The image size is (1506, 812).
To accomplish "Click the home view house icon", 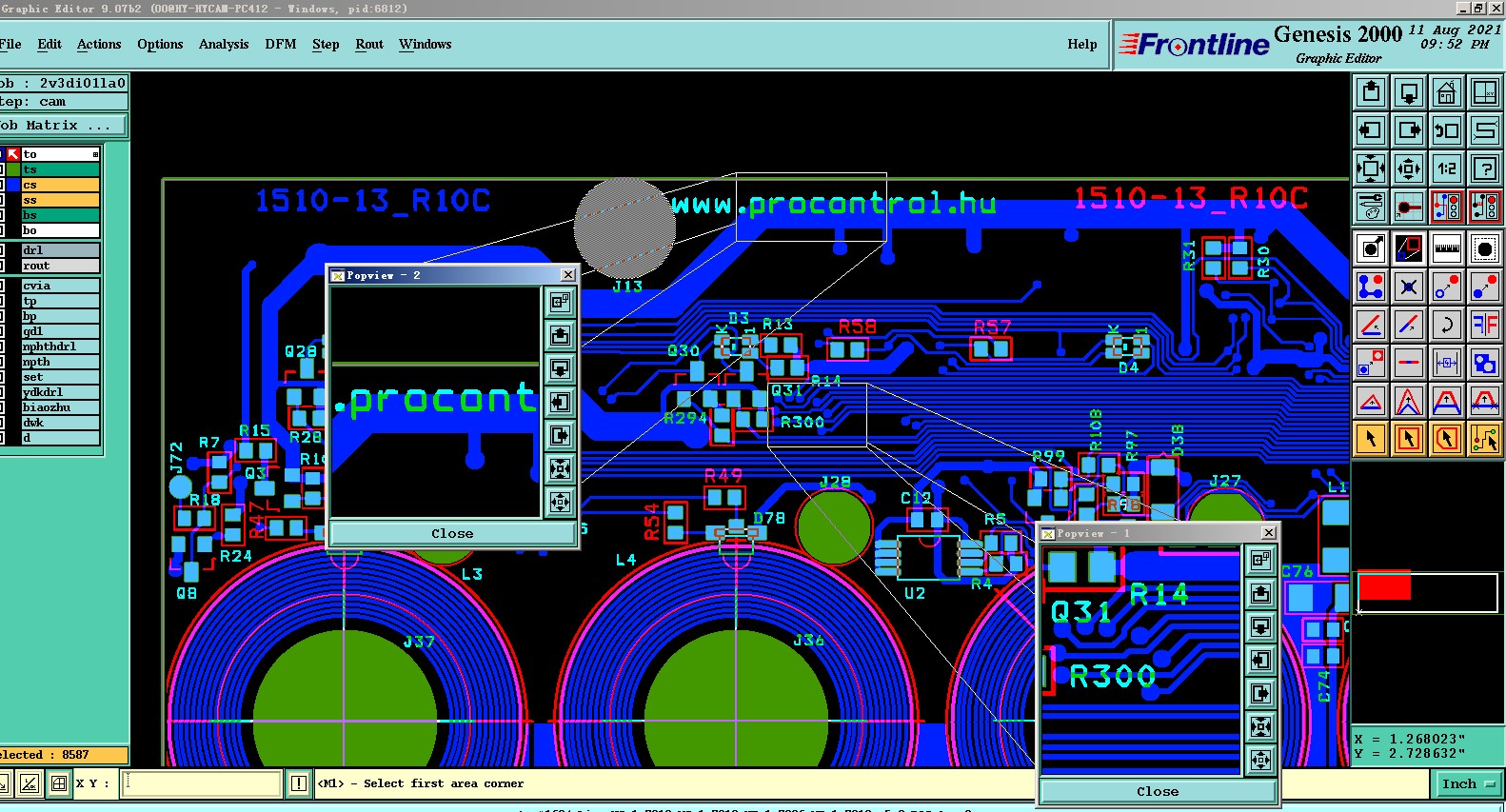I will (1447, 92).
